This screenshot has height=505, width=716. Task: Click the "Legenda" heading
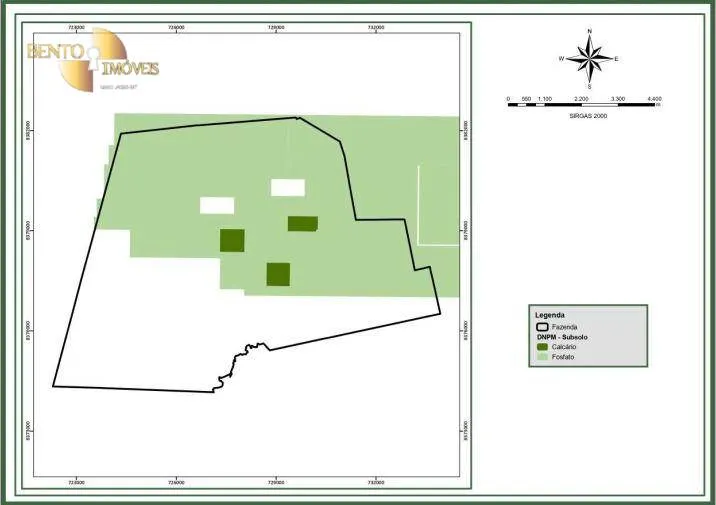(550, 315)
